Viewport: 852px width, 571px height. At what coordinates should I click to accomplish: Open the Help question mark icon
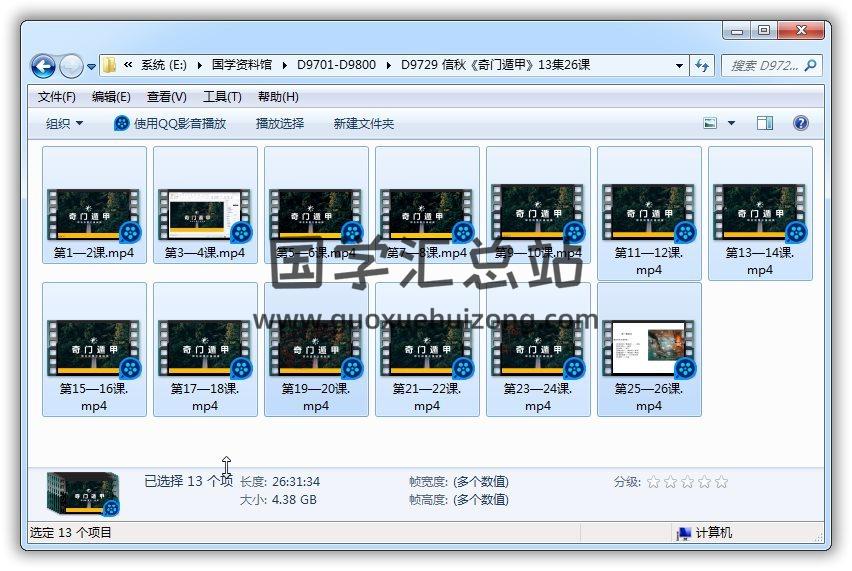tap(800, 123)
